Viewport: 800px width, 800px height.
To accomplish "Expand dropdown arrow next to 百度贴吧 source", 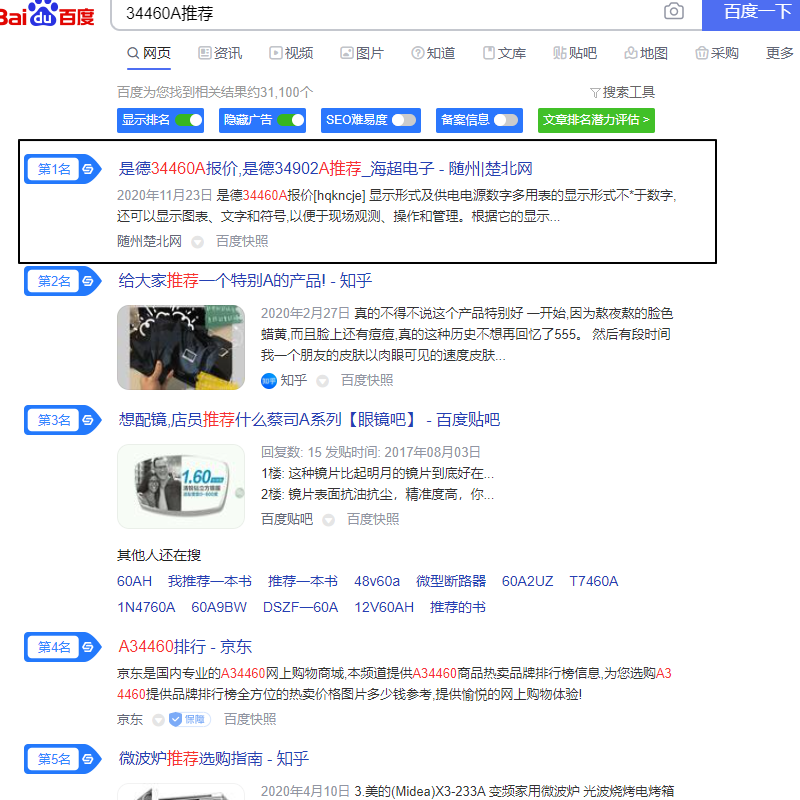I will 329,520.
